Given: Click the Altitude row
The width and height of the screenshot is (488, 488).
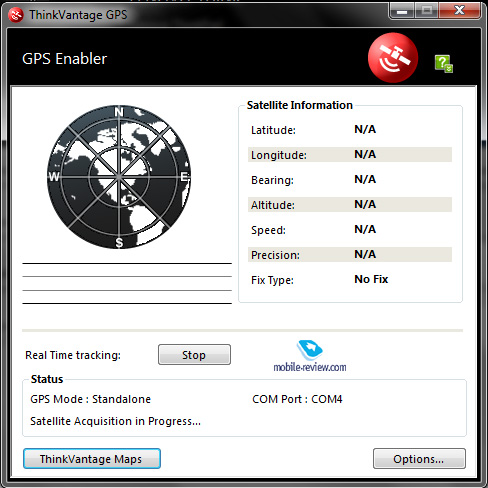Looking at the screenshot, I should point(350,205).
